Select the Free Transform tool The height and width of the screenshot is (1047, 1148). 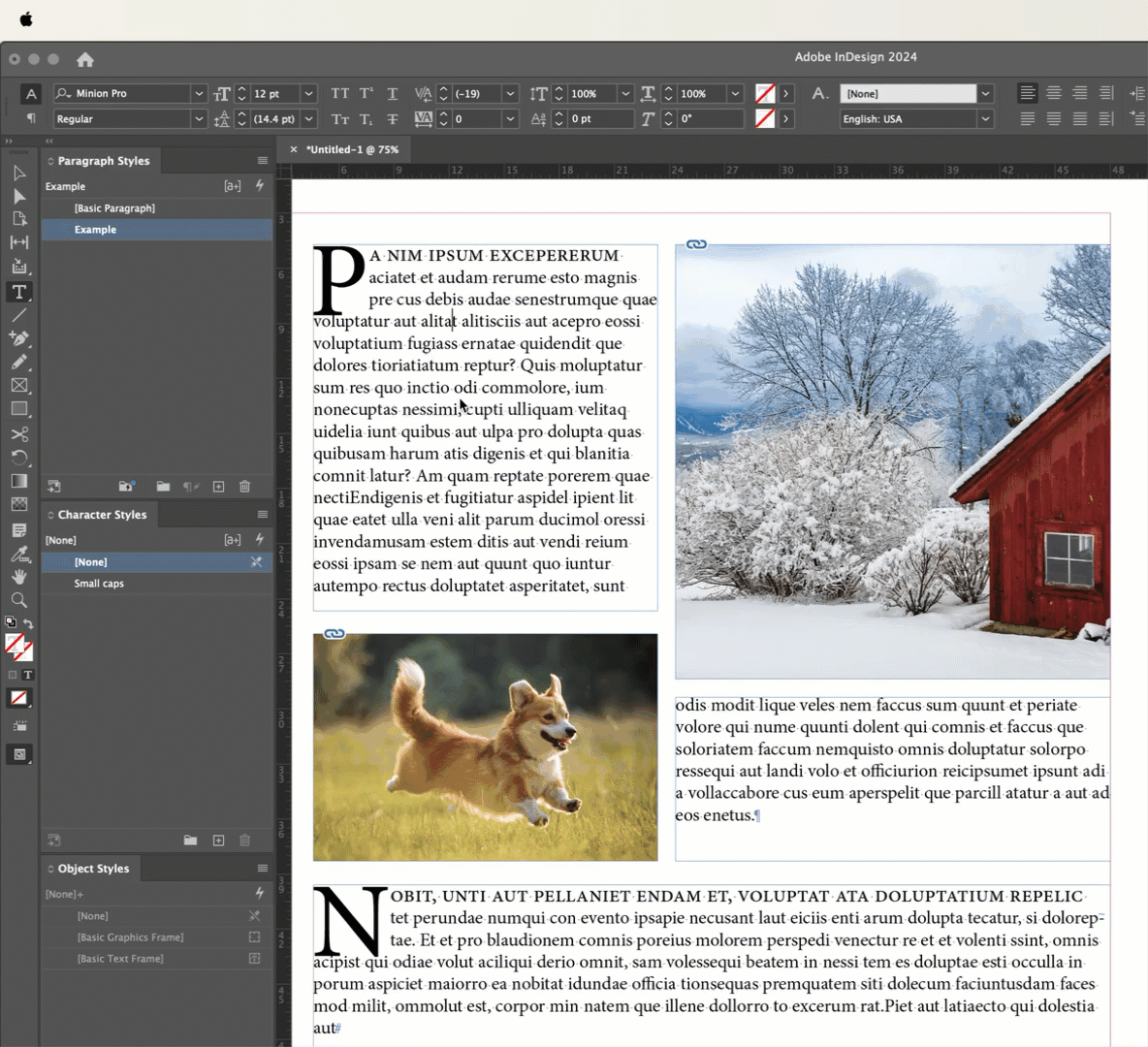click(x=19, y=458)
